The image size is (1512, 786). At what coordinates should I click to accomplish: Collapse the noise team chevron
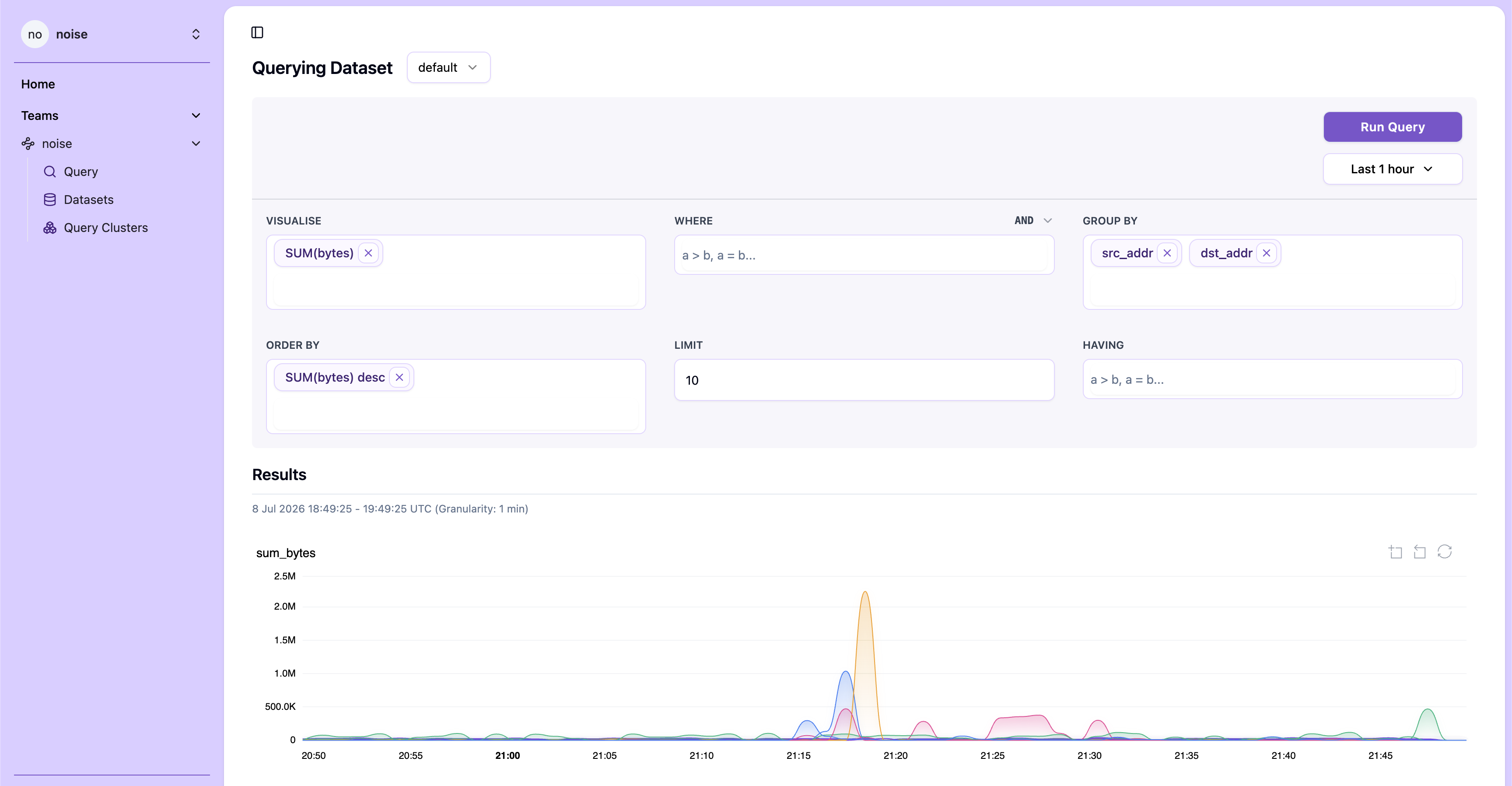tap(196, 144)
